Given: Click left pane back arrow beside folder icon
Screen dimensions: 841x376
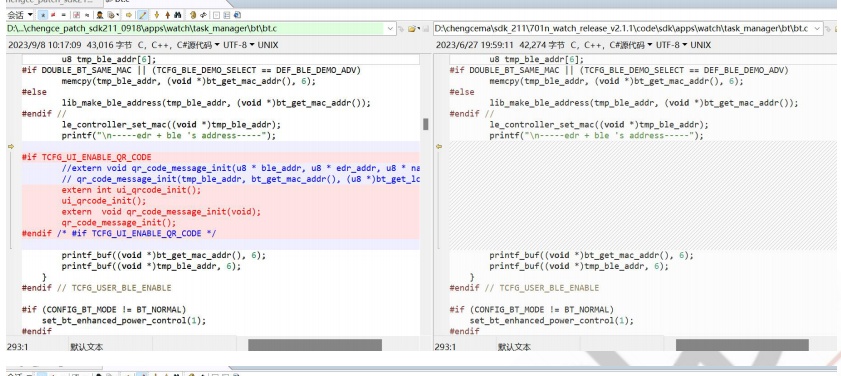Looking at the screenshot, I should (401, 28).
